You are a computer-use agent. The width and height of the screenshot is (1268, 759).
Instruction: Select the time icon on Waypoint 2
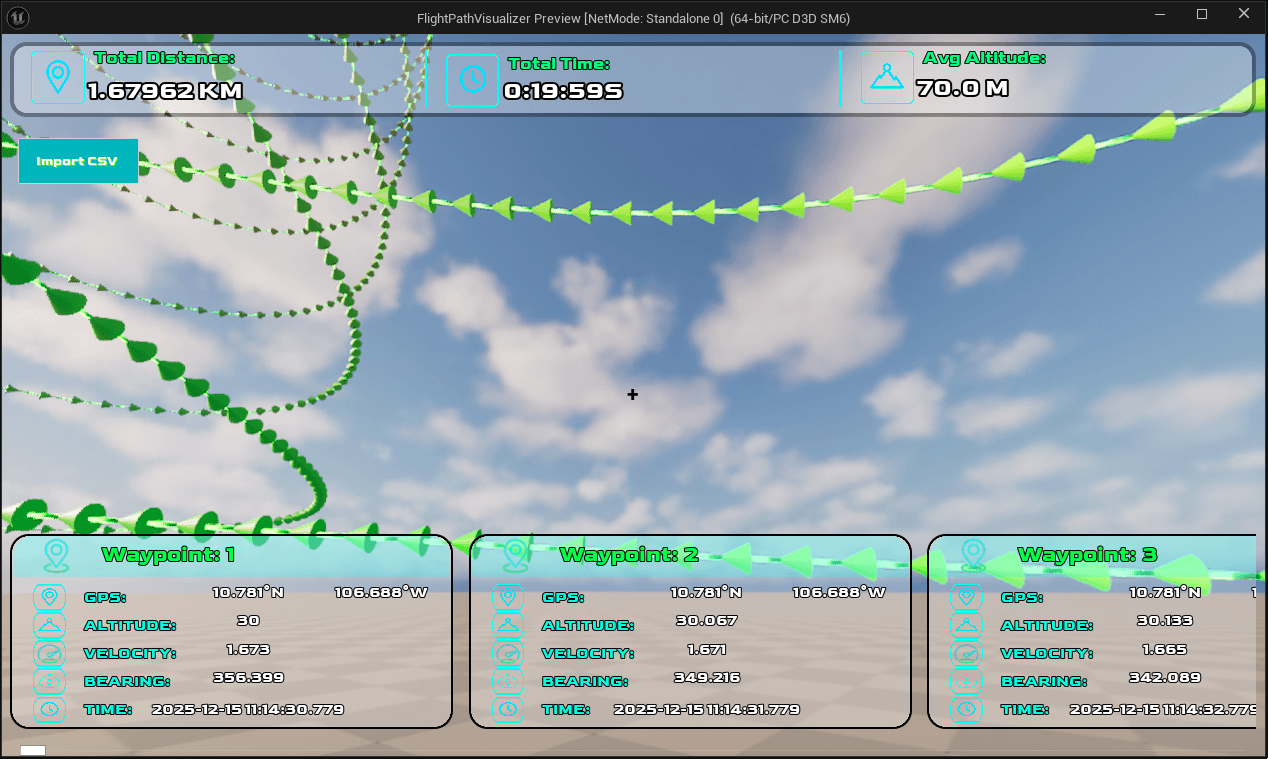508,709
